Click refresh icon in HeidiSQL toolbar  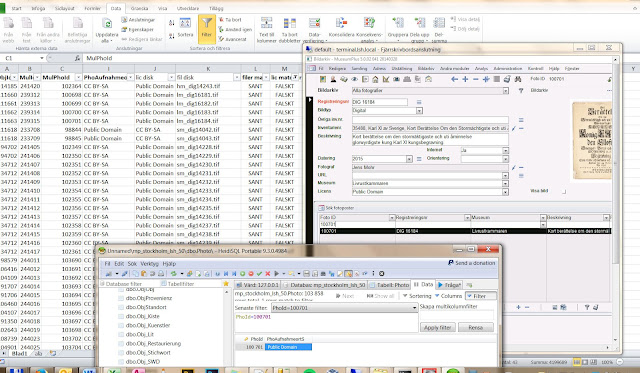coord(173,274)
